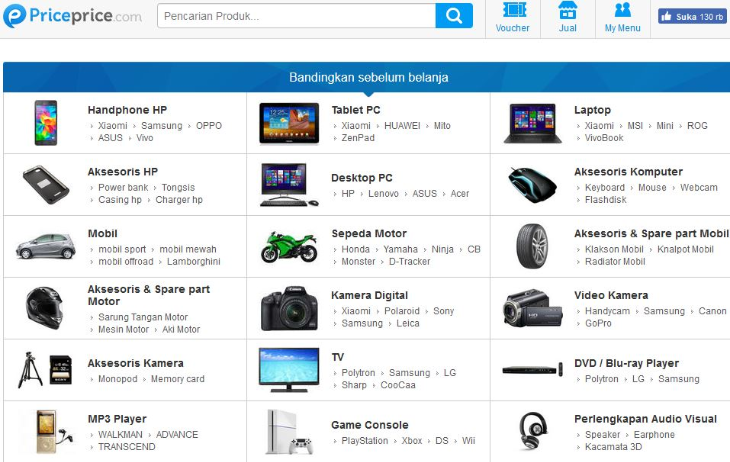Click the Kamera Digital DSLR image
730x462 pixels.
point(289,308)
